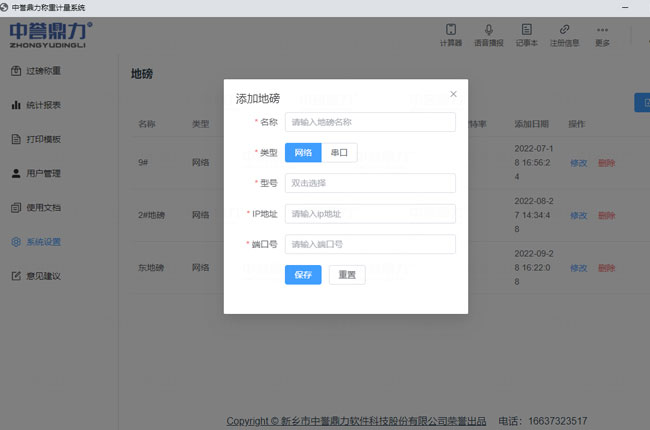Select 打印模板 in the sidebar

tap(43, 139)
